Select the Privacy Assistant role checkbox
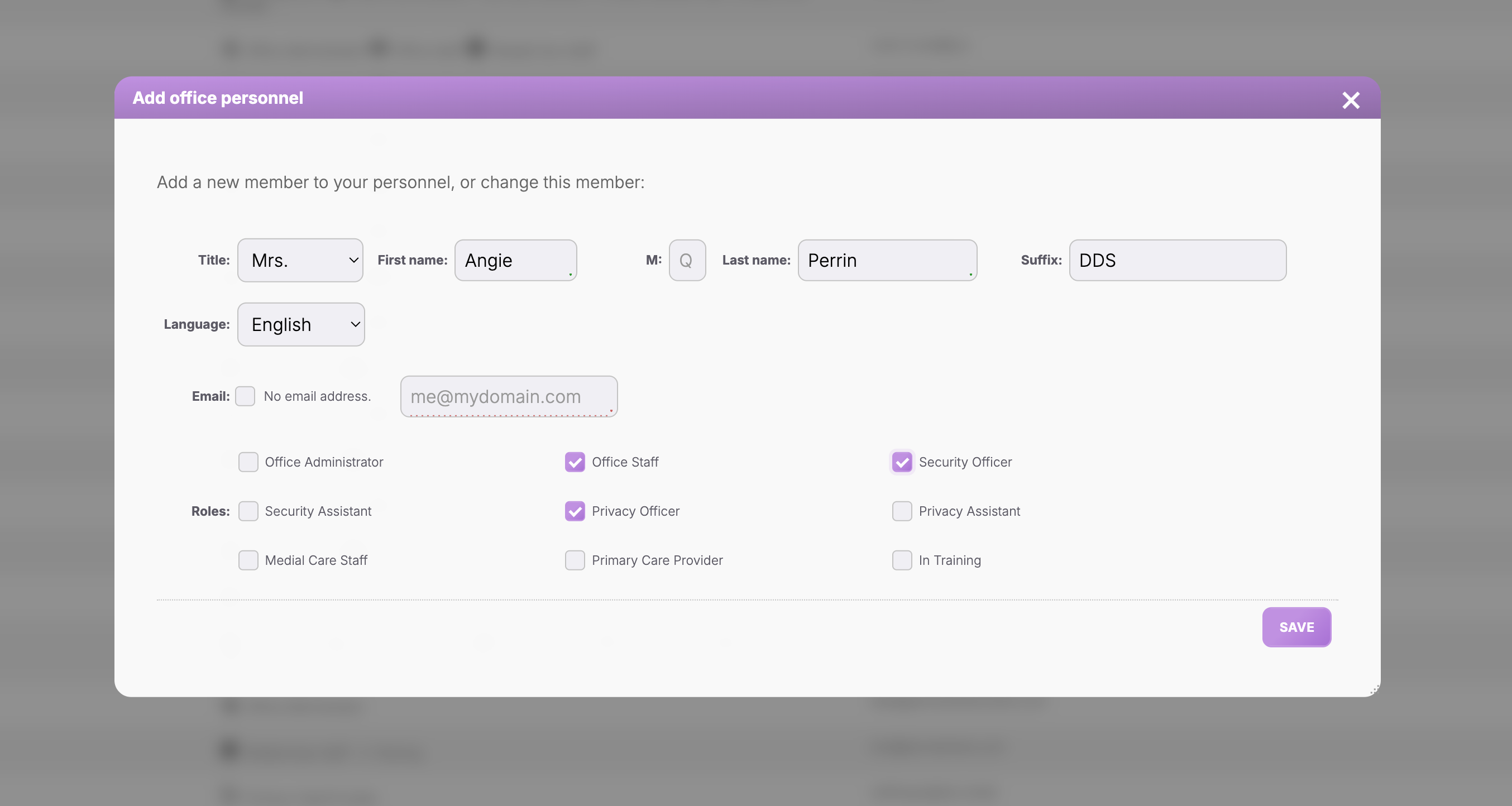 [902, 511]
